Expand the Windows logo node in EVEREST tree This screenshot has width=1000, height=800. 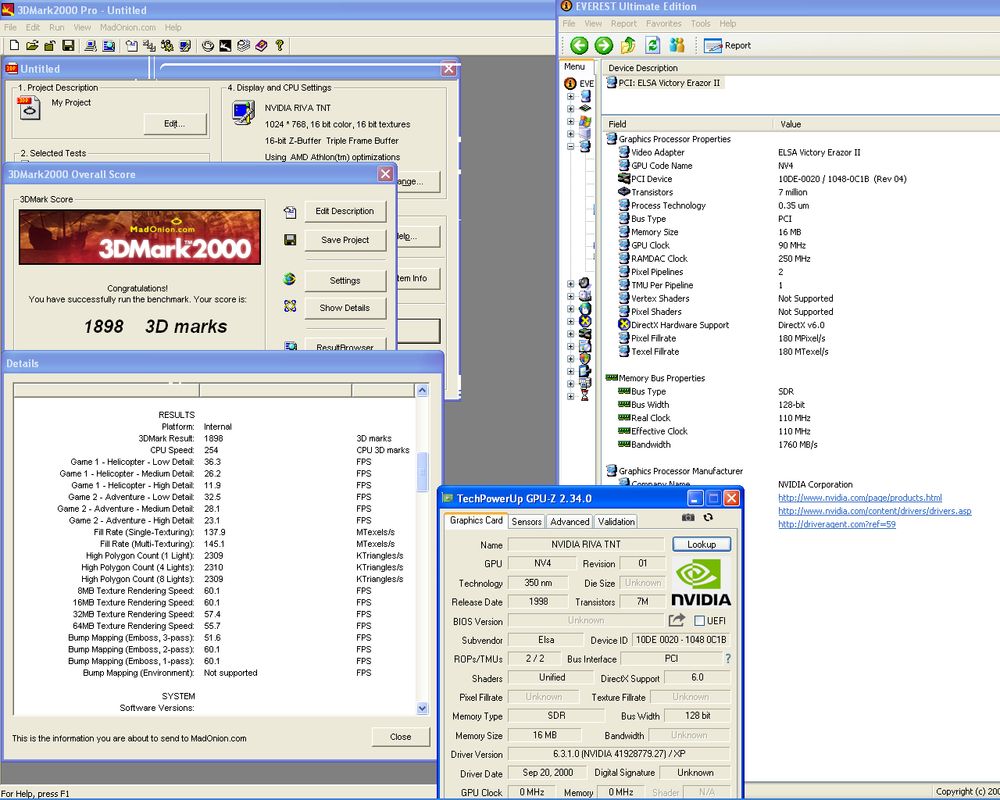[570, 121]
